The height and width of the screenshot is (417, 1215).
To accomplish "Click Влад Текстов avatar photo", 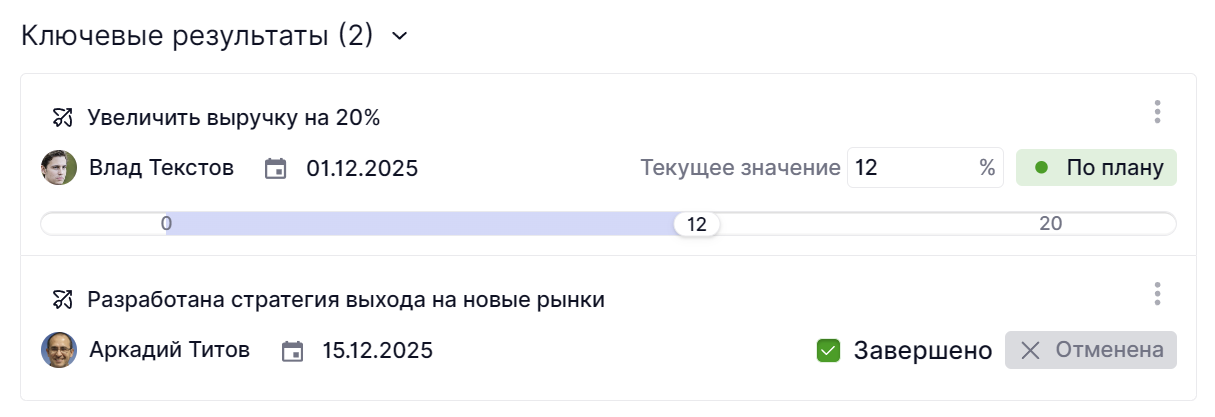I will [x=59, y=168].
